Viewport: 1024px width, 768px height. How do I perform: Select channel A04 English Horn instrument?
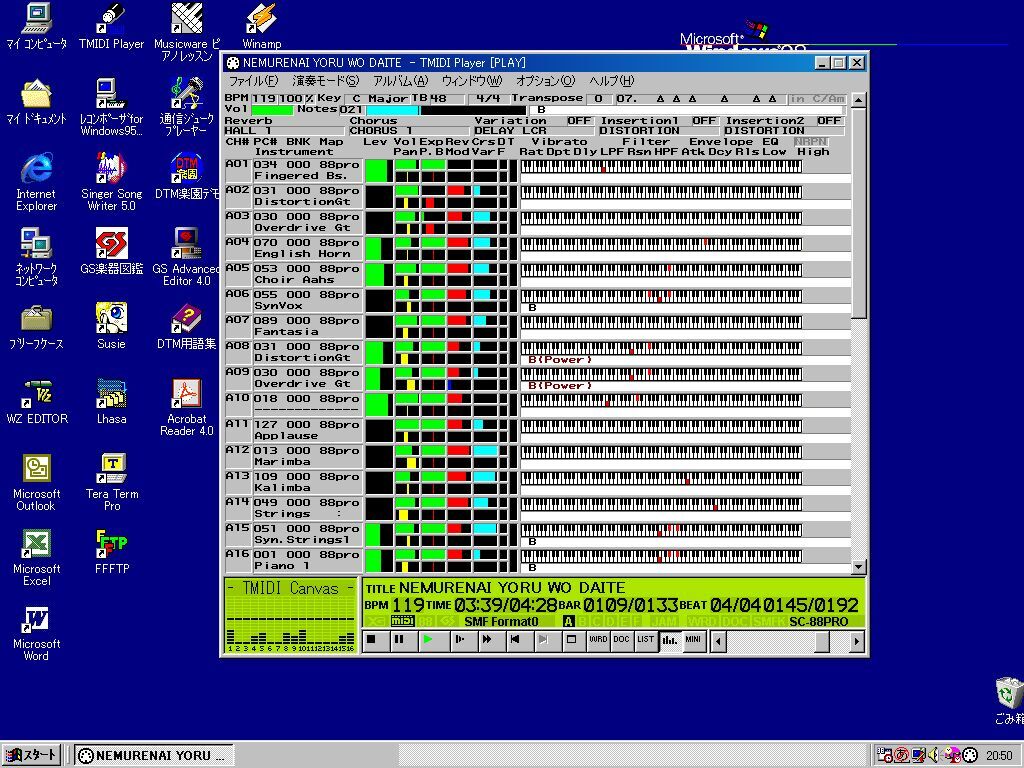click(306, 248)
